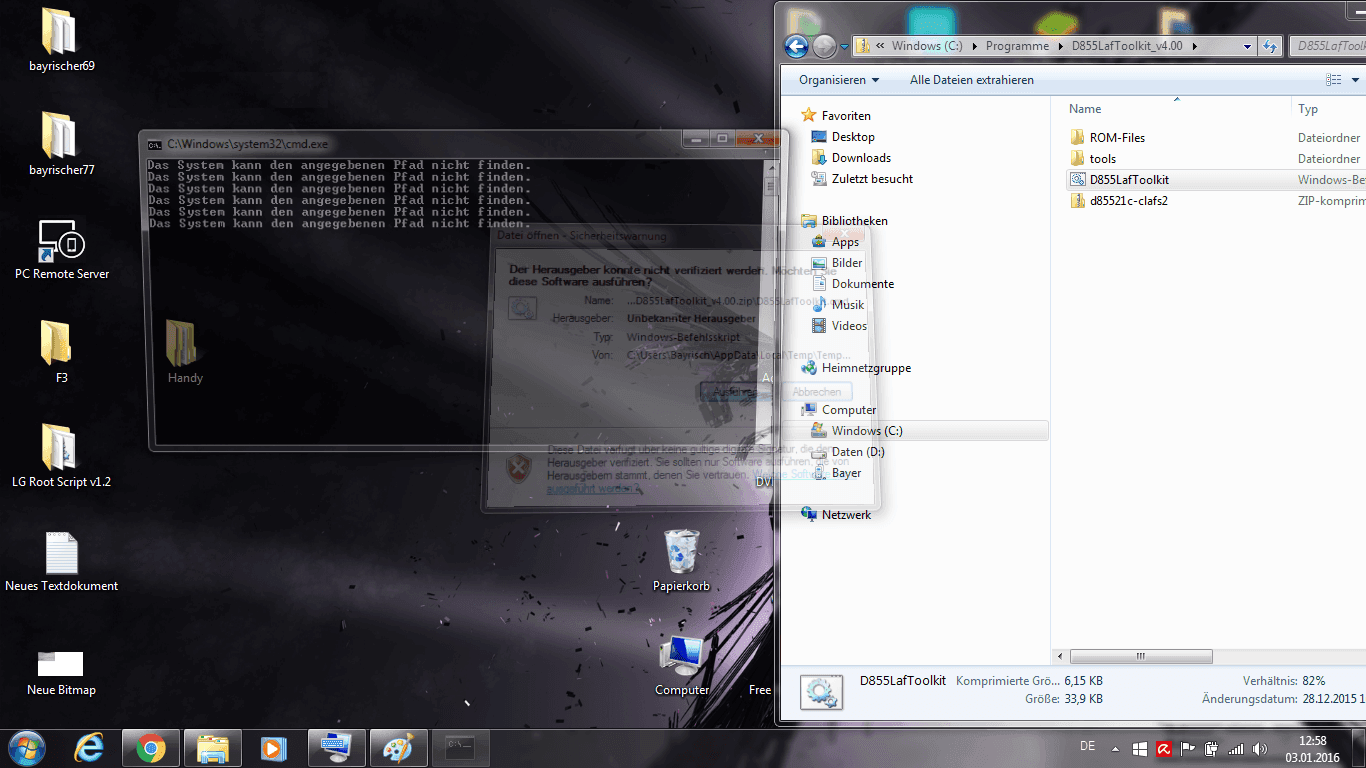Select the Neue Bitmap desktop file
Screen dimensions: 1366x768
pyautogui.click(x=61, y=672)
